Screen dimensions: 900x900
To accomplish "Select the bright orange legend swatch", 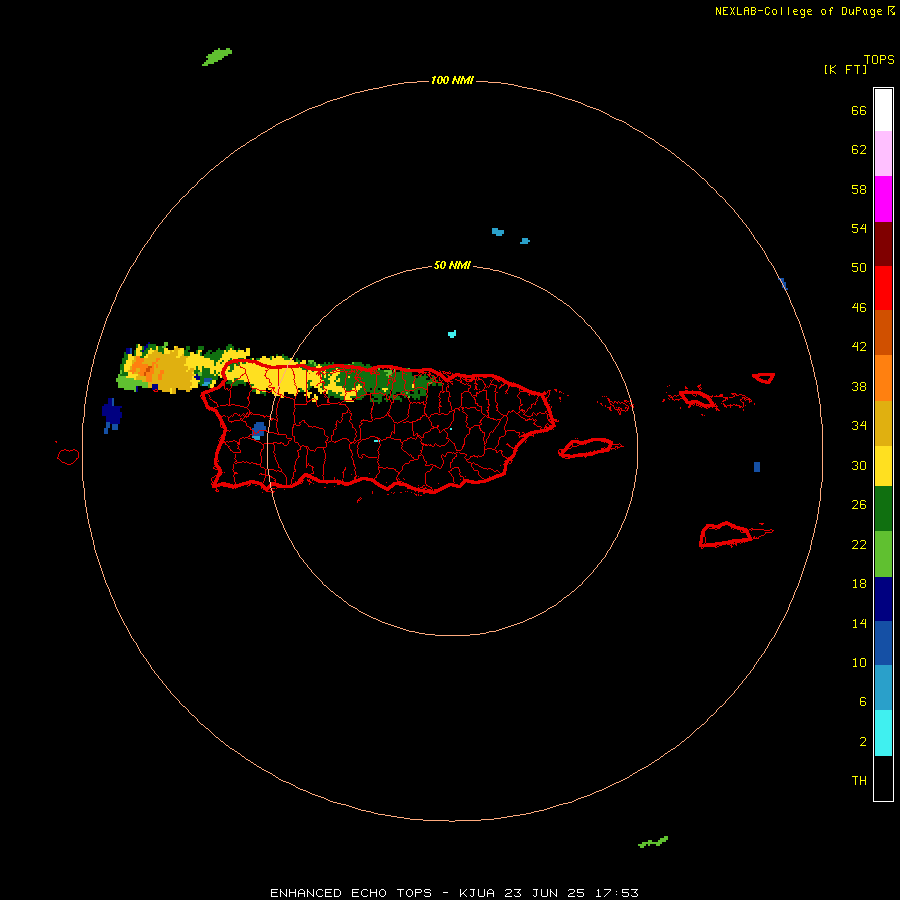I will [883, 377].
